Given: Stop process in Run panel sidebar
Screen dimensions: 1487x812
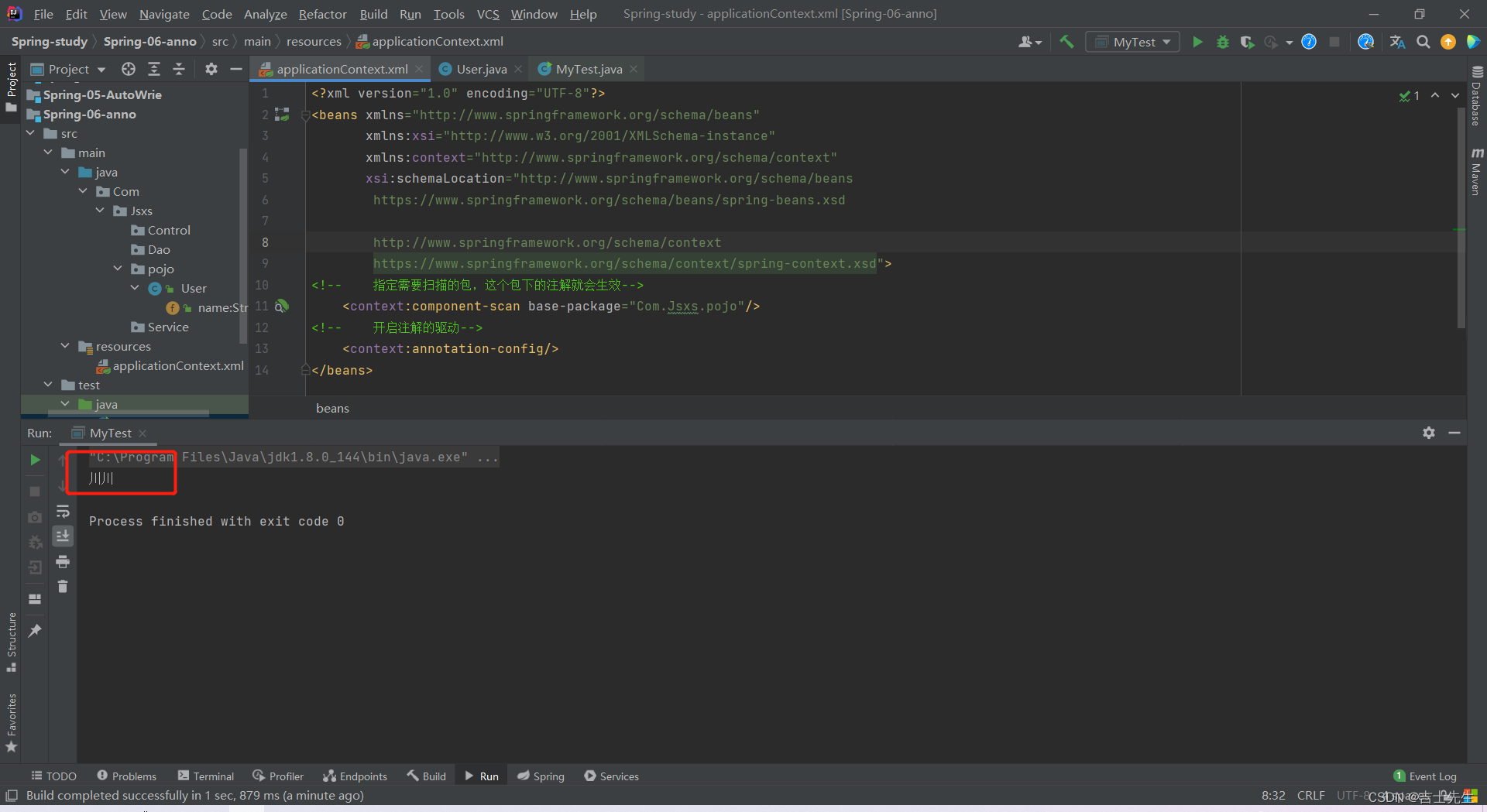Looking at the screenshot, I should (x=35, y=492).
